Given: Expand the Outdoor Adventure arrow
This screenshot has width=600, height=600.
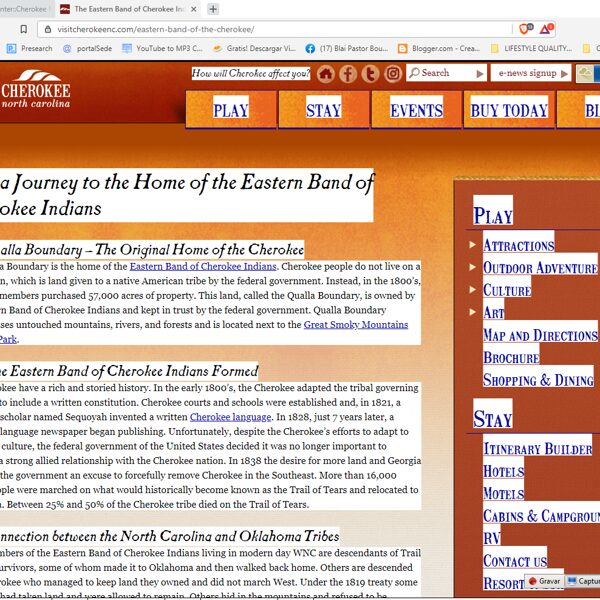Looking at the screenshot, I should [473, 267].
